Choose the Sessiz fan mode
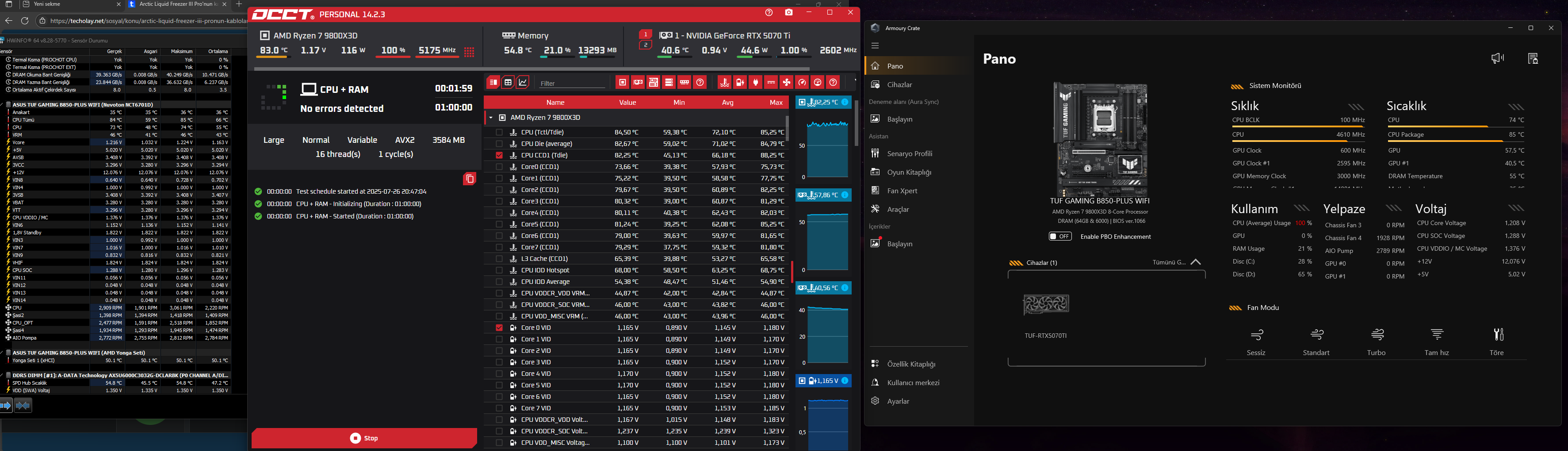 pyautogui.click(x=1256, y=341)
